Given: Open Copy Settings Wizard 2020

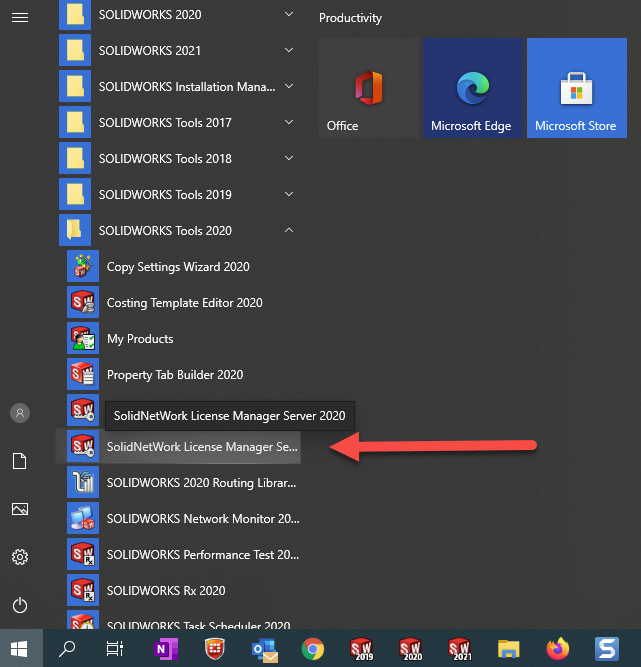Looking at the screenshot, I should coord(178,267).
